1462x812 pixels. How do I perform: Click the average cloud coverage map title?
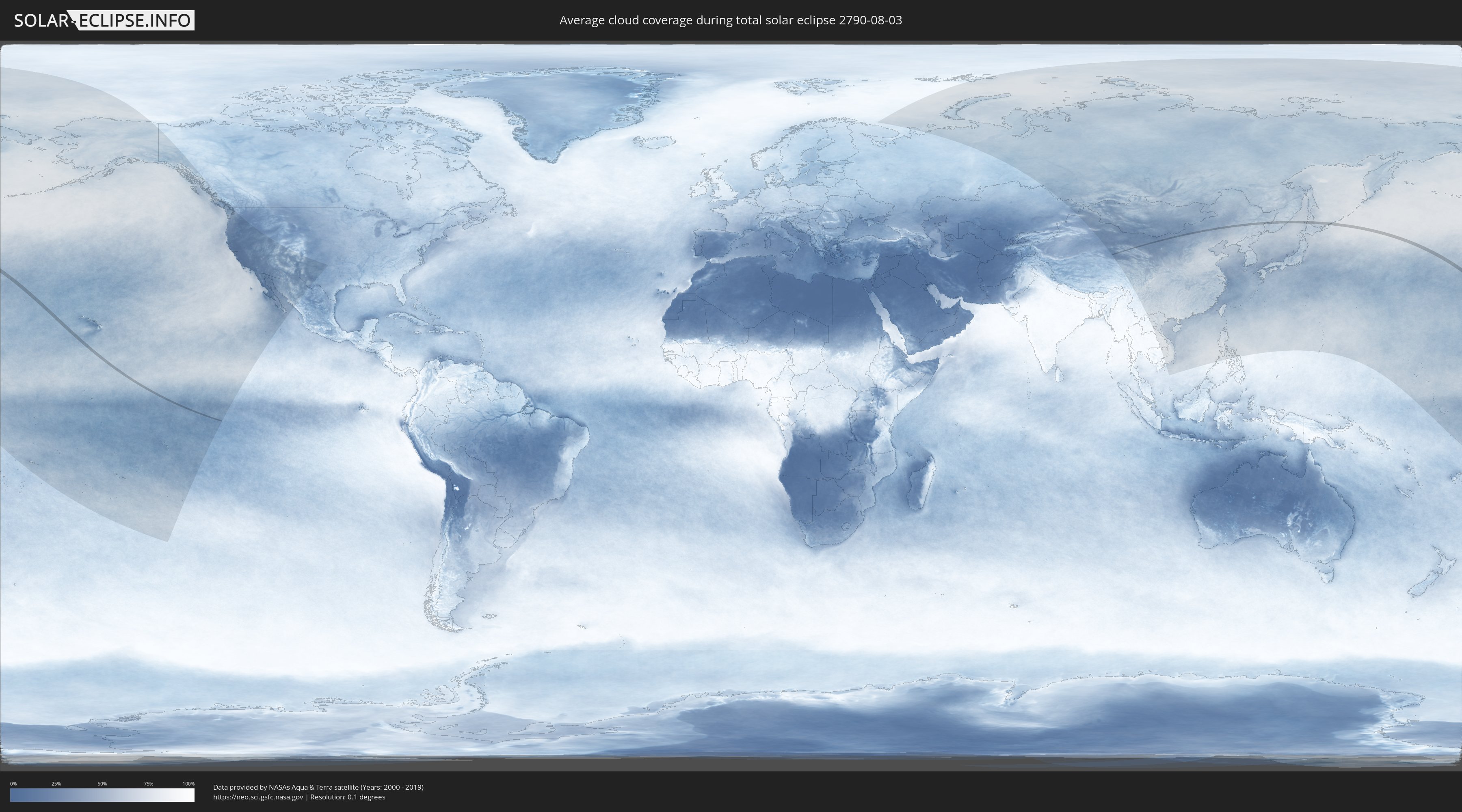[x=731, y=20]
